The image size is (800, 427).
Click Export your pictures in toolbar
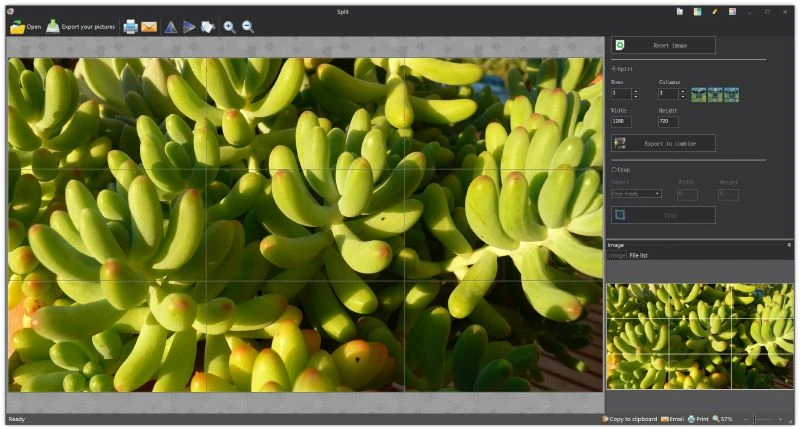[80, 27]
